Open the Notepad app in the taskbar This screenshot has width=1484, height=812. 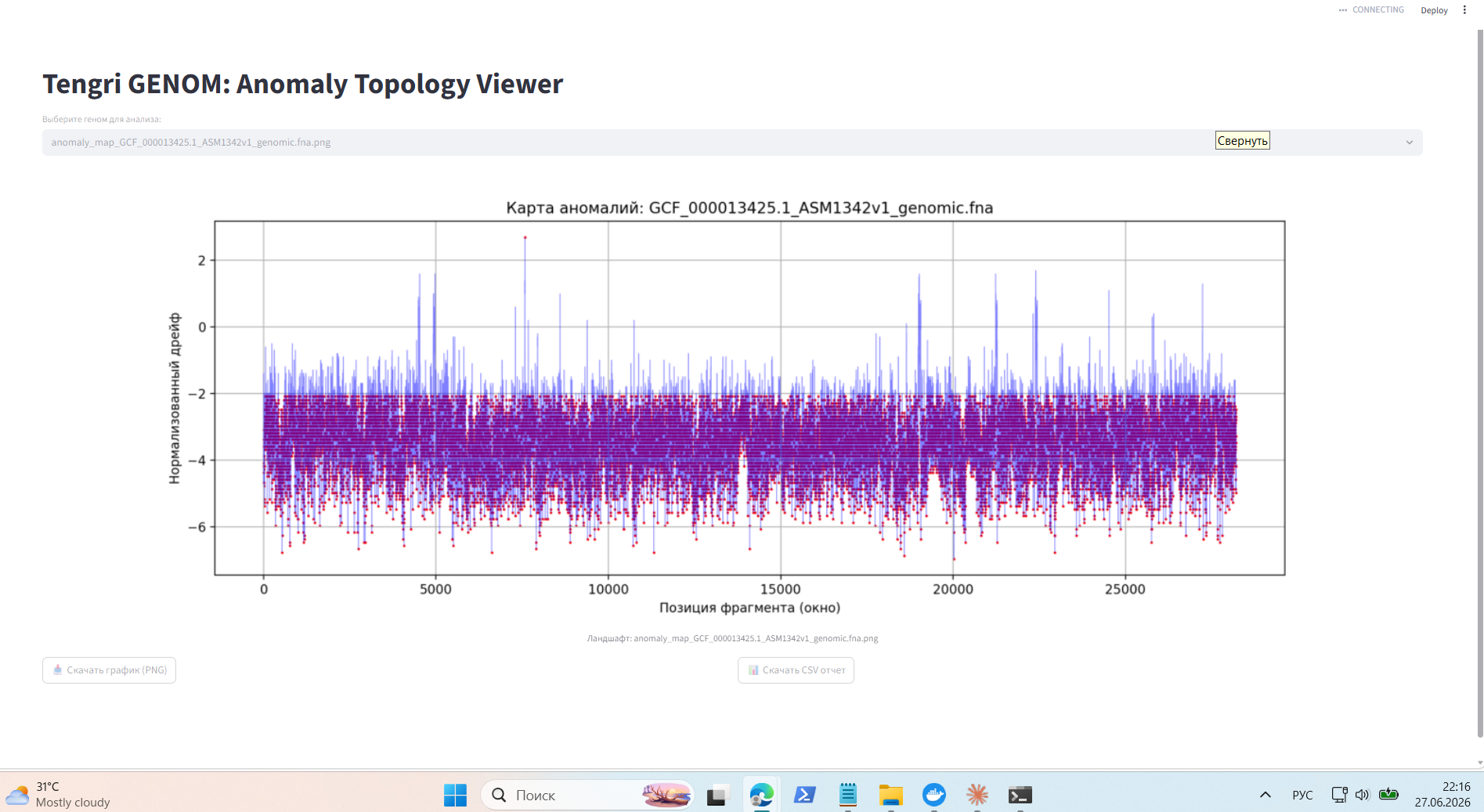(x=847, y=795)
